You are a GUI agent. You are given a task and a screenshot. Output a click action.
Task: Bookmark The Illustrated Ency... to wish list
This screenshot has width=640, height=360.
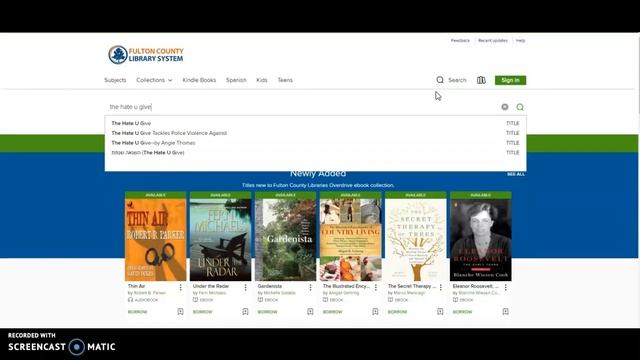375,311
